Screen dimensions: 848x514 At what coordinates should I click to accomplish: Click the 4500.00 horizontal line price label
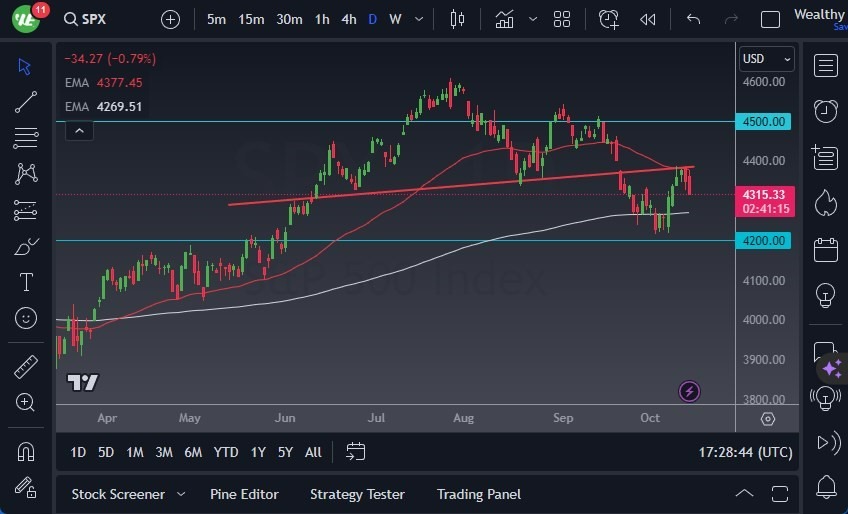[x=763, y=122]
